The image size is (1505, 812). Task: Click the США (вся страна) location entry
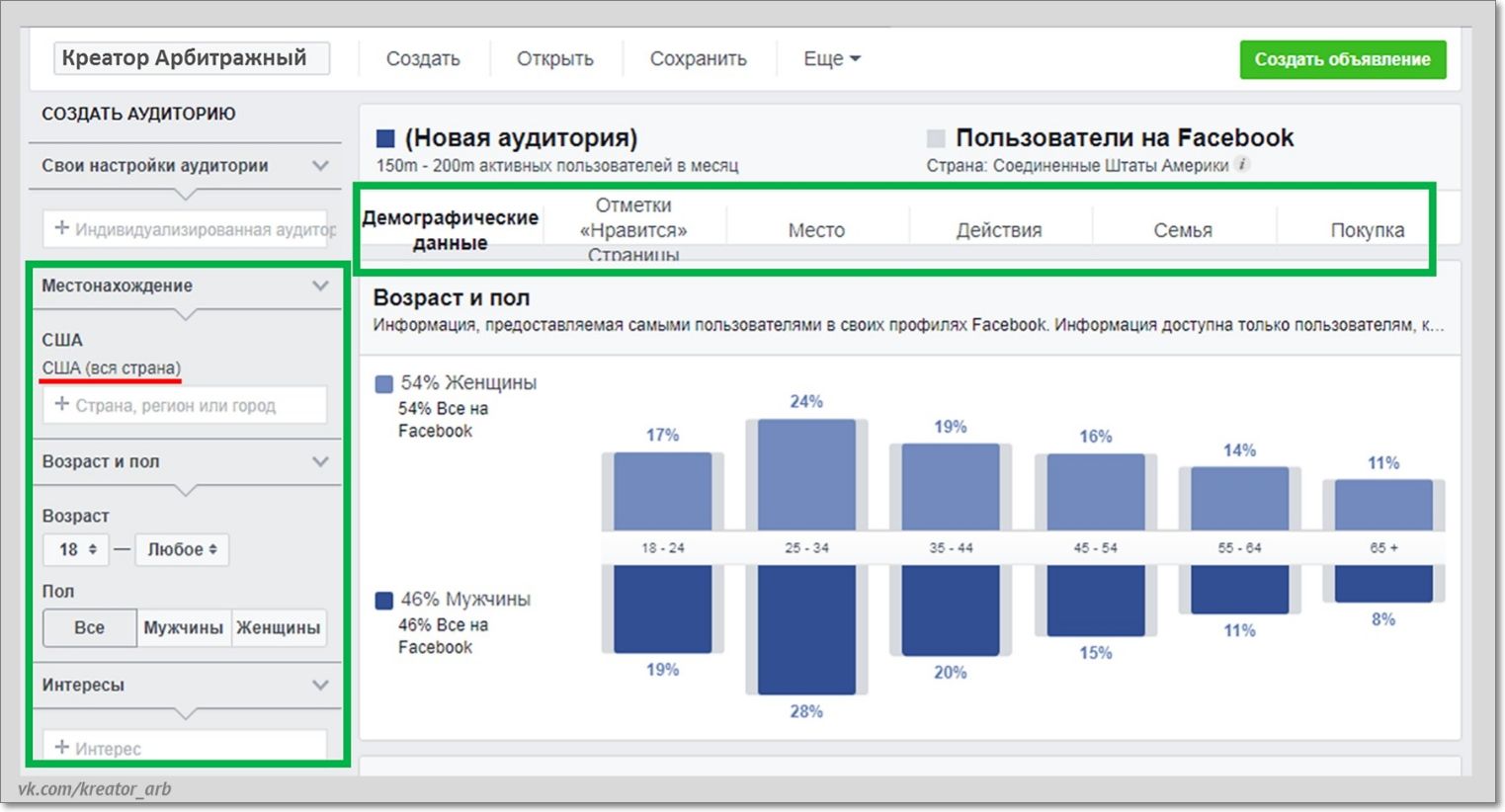pos(112,367)
